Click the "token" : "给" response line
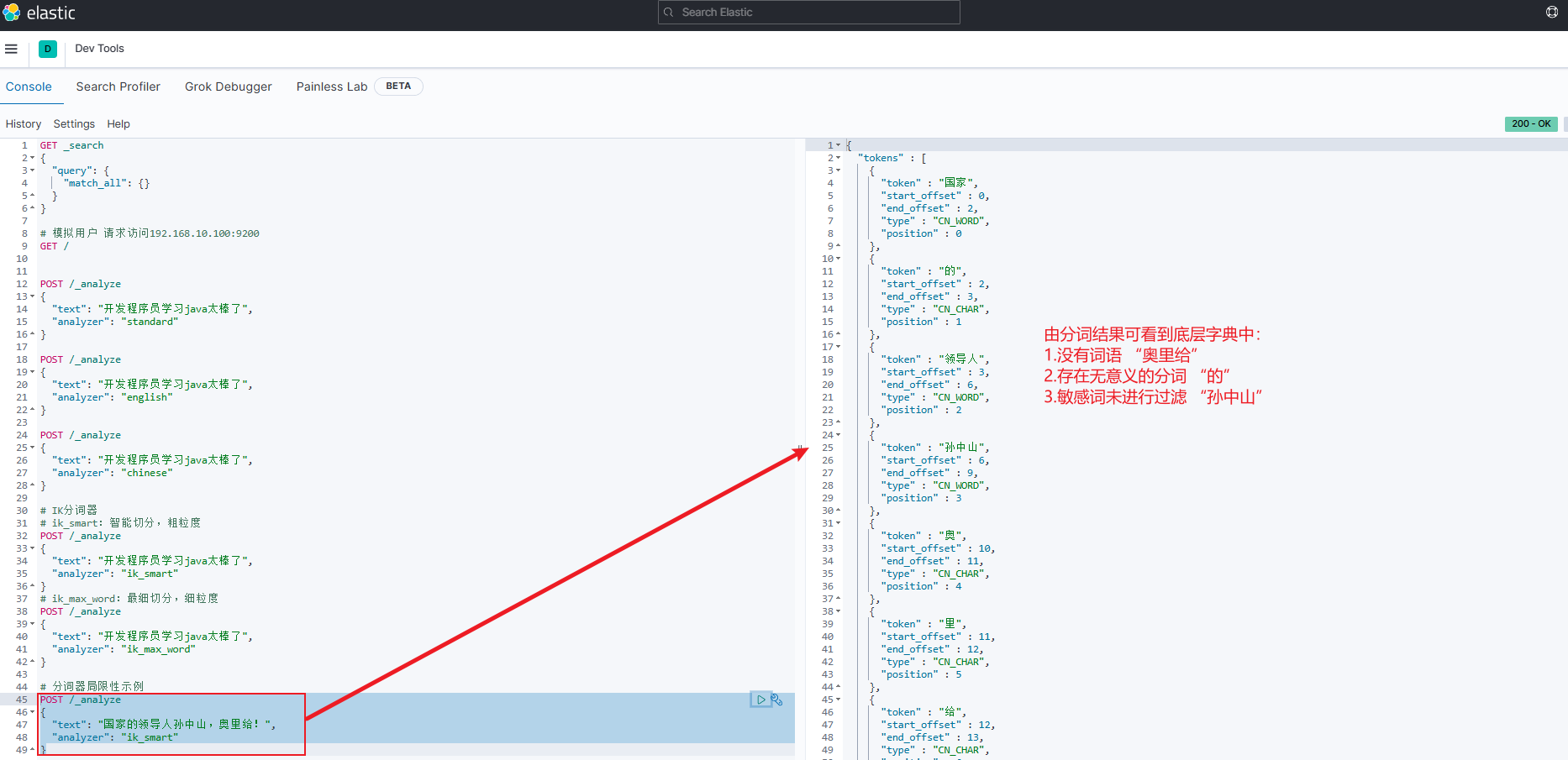The image size is (1568, 760). 923,712
